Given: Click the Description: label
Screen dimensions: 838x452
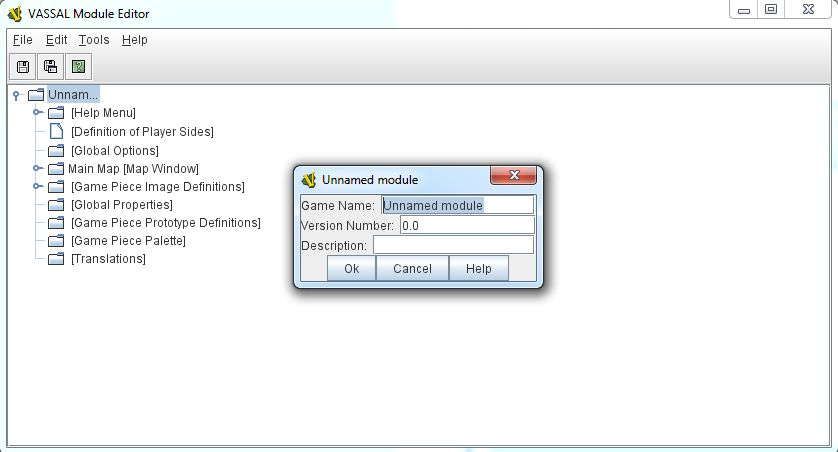Looking at the screenshot, I should (x=334, y=246).
